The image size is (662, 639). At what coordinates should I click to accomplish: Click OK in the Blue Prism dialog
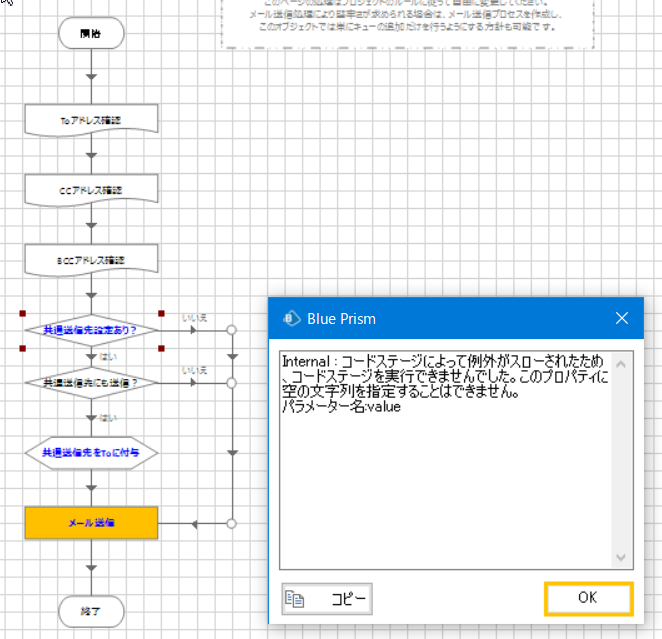point(589,598)
